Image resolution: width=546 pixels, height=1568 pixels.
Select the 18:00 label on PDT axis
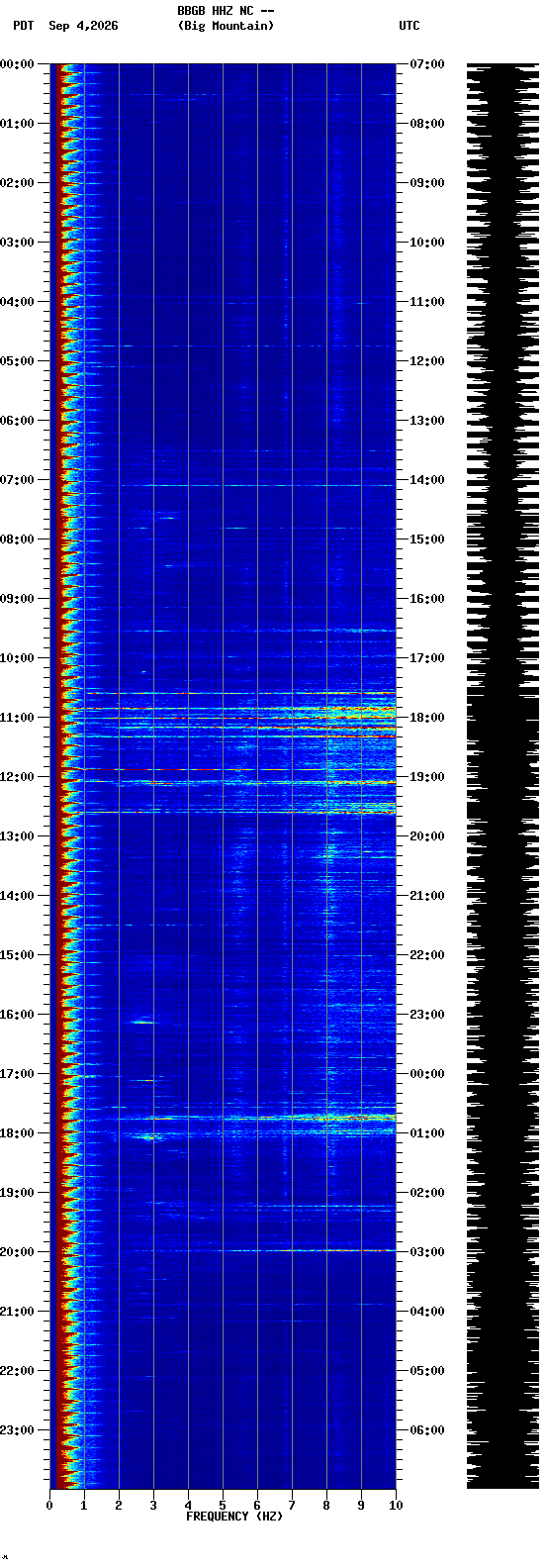point(17,1133)
